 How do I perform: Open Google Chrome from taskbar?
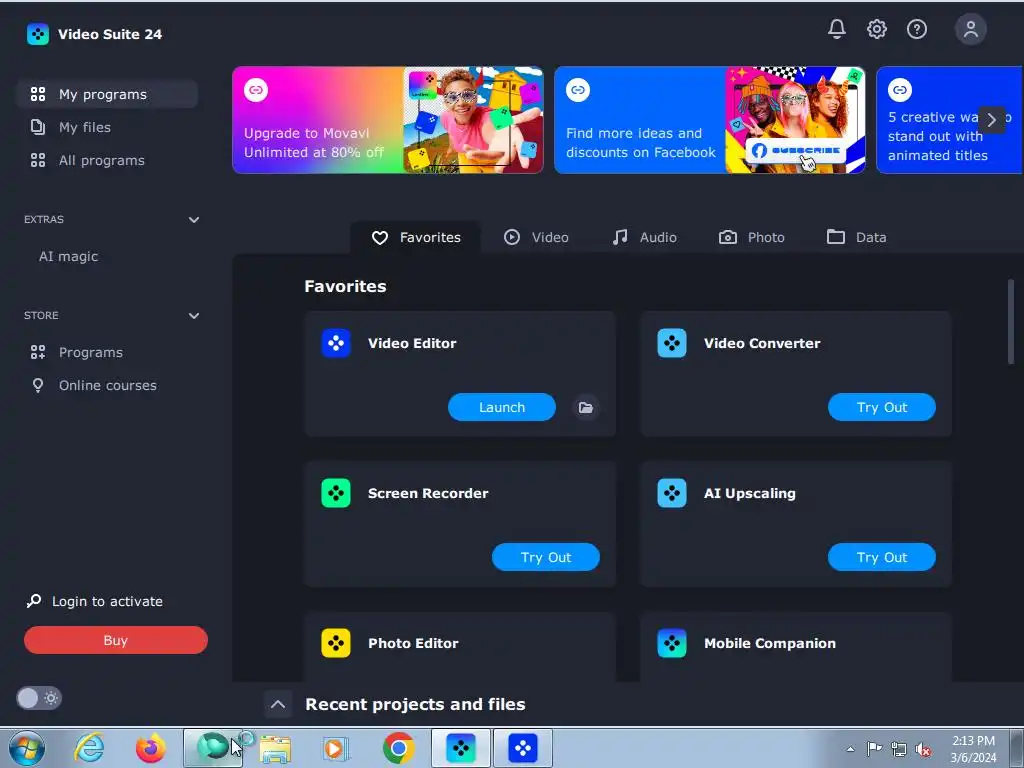pyautogui.click(x=398, y=748)
